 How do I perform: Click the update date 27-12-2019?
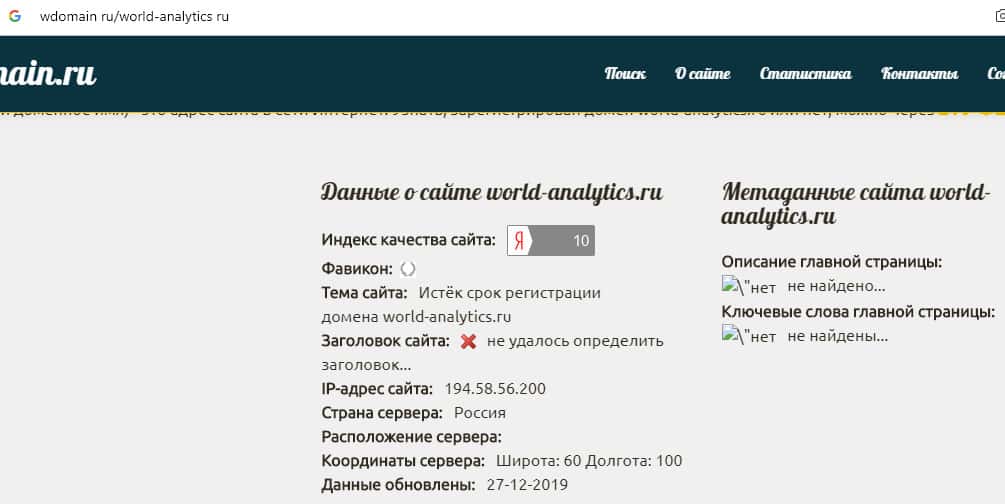point(527,485)
